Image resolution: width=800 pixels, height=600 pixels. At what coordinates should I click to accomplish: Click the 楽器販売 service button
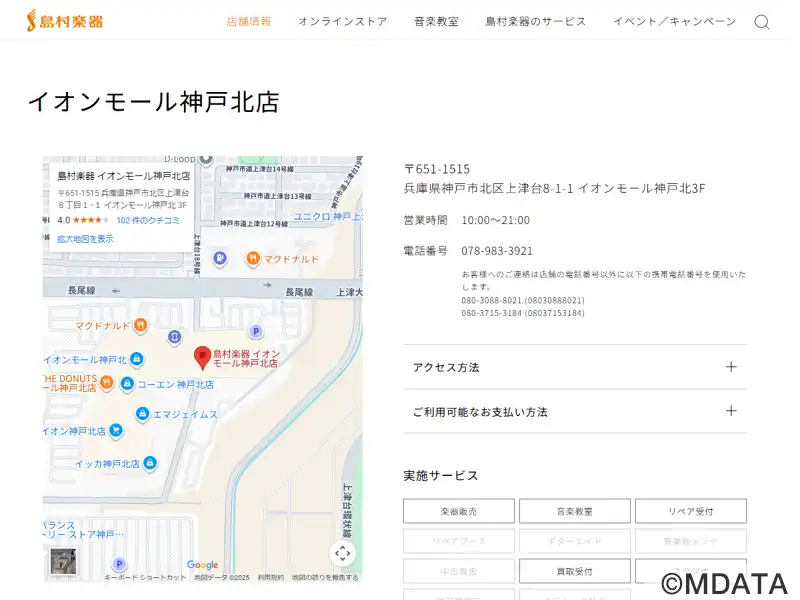(459, 511)
